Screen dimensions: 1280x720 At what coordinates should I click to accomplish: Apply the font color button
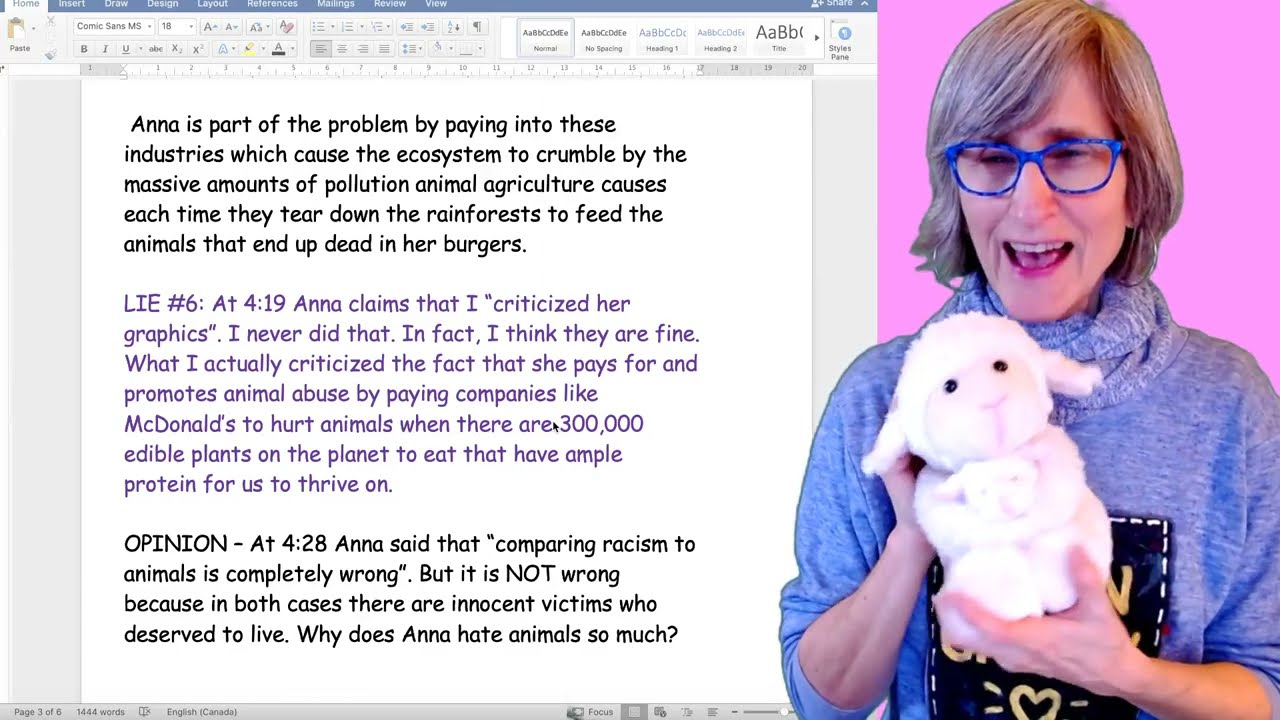click(279, 49)
